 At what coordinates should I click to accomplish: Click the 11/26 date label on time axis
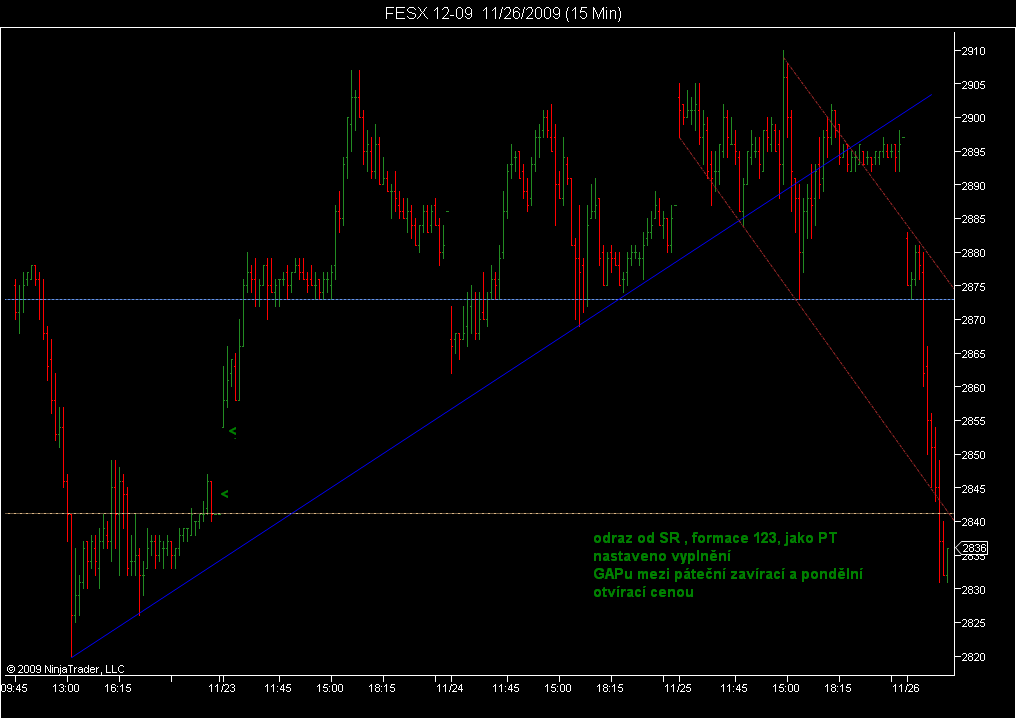[906, 688]
